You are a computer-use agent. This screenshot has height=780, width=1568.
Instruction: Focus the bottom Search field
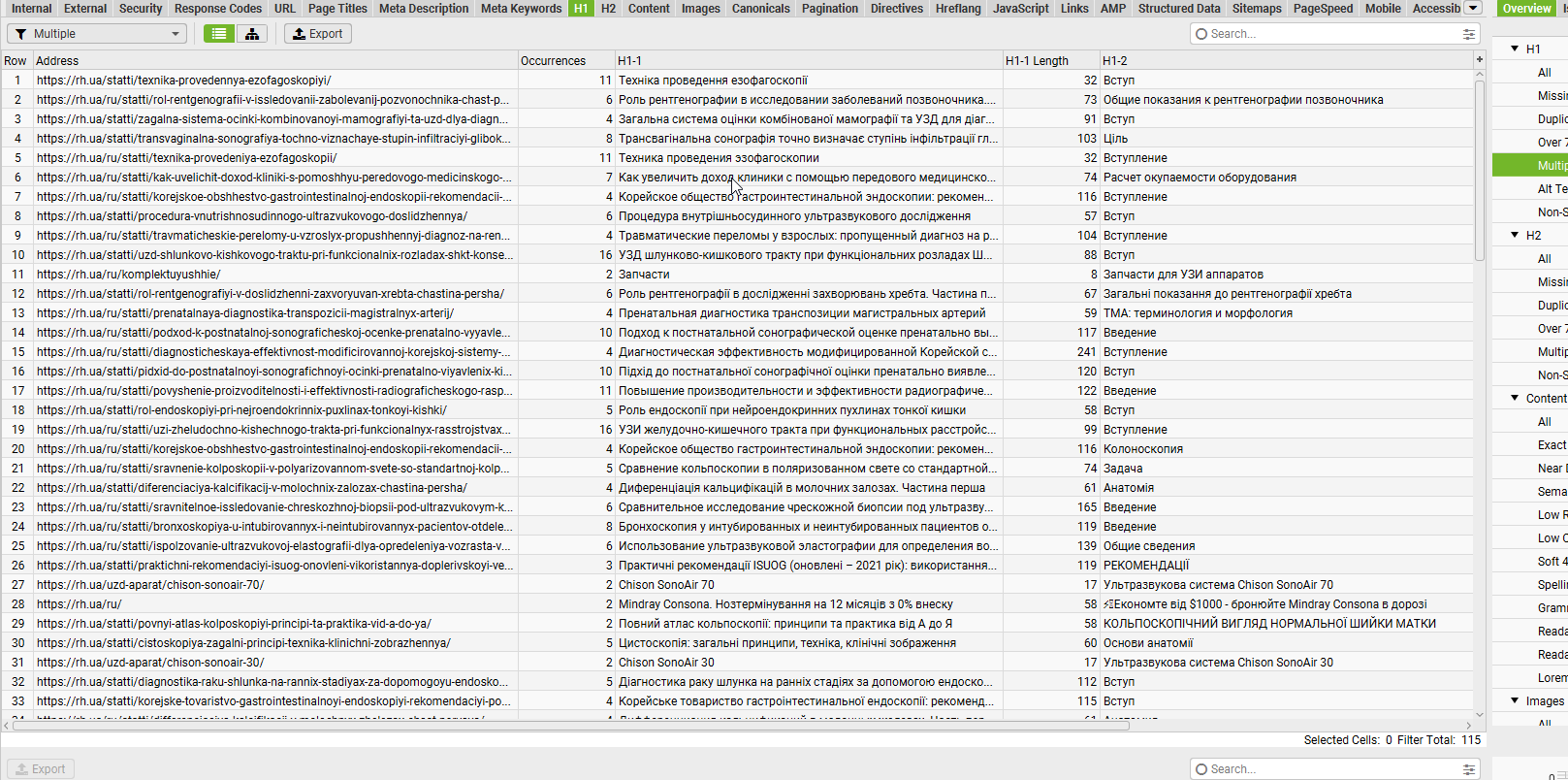tap(1328, 769)
